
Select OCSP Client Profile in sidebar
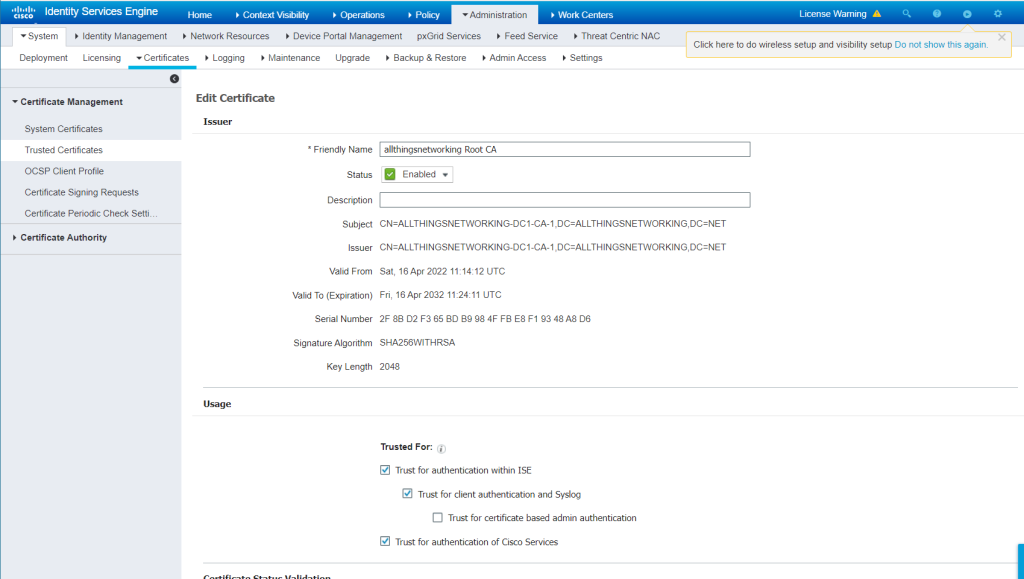(x=64, y=171)
